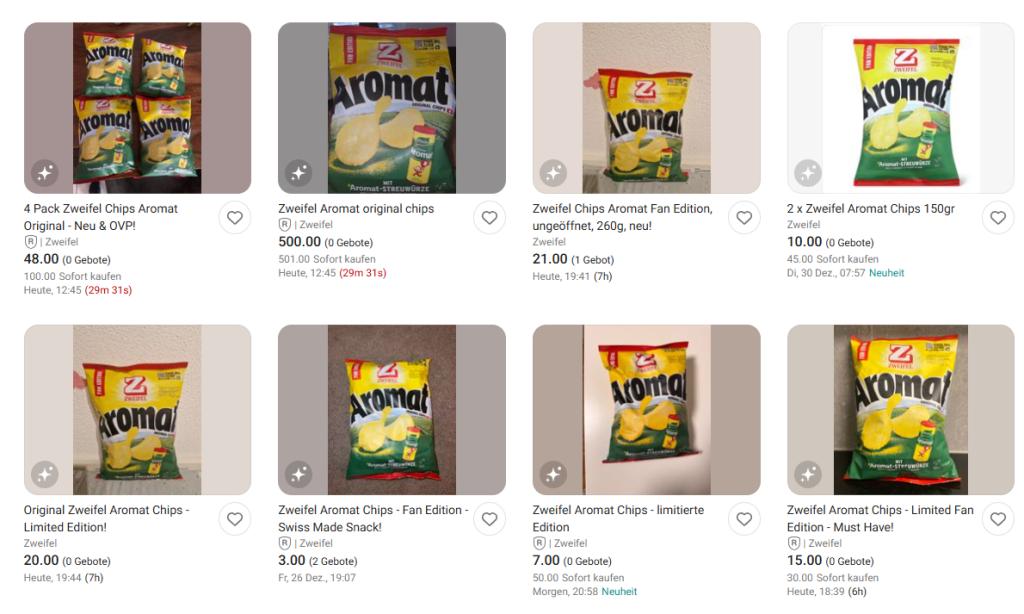Click the Neuheit label on the 2 x 150gr listing

[x=886, y=272]
